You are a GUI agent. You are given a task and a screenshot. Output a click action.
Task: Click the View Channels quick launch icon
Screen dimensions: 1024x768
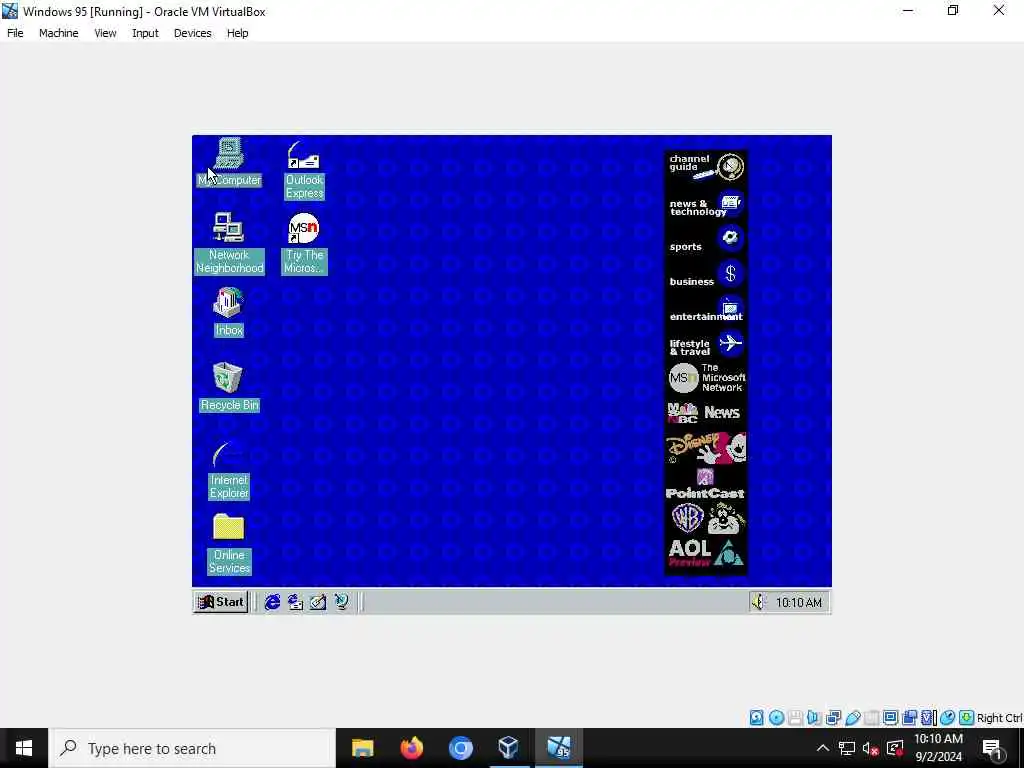(341, 601)
